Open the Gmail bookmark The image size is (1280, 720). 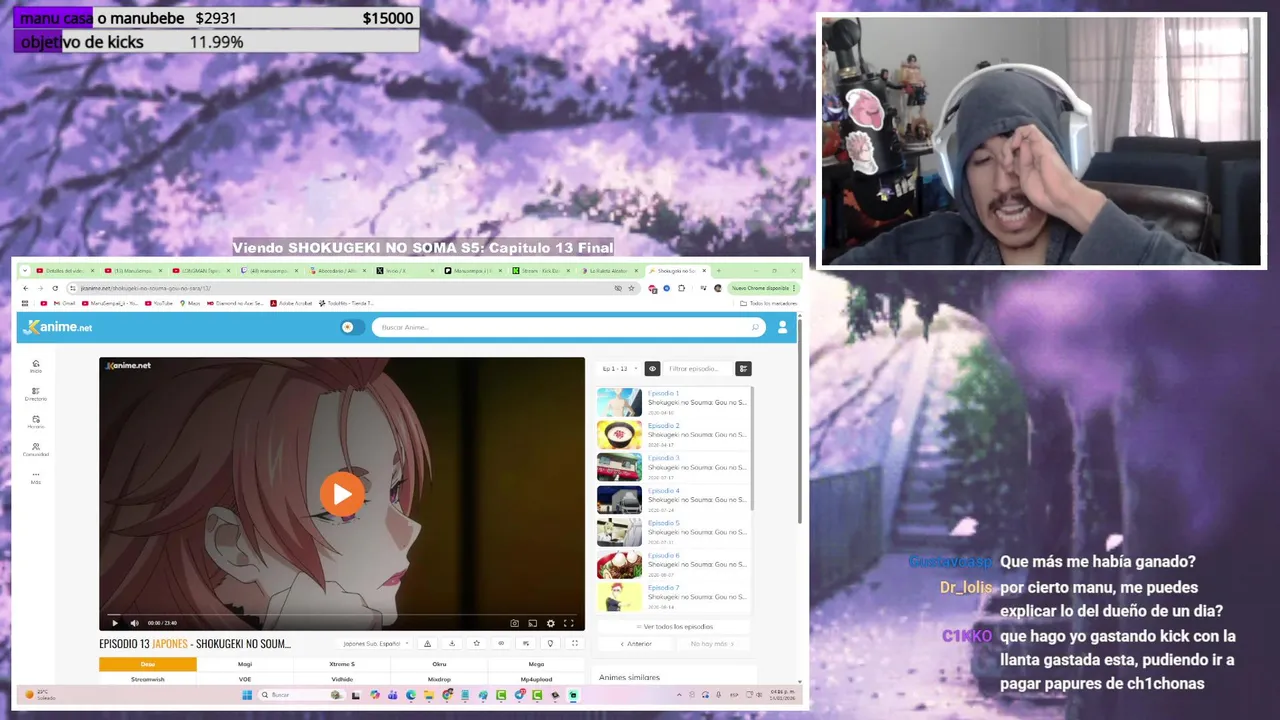tap(62, 303)
